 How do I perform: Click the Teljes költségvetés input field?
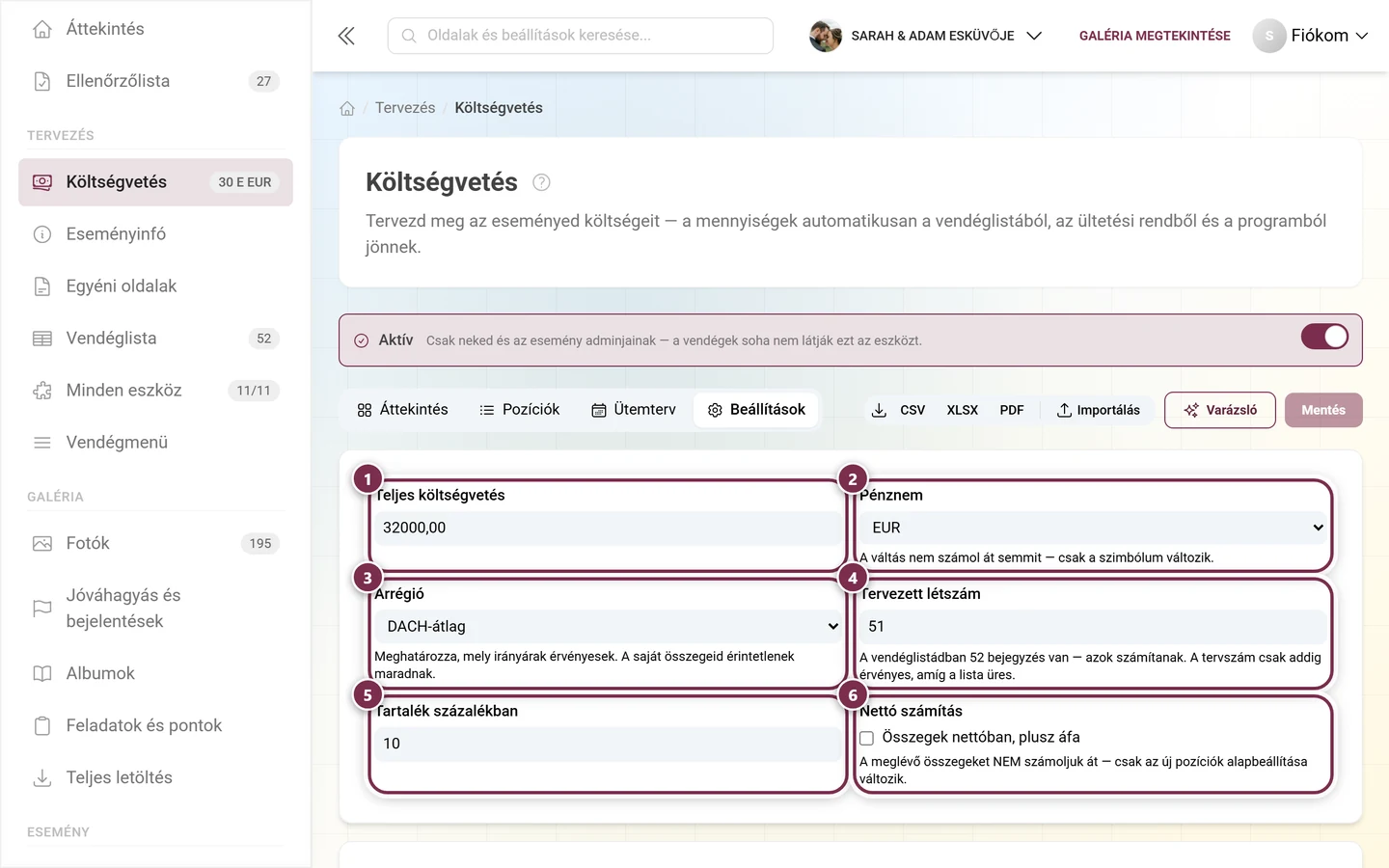[x=609, y=528]
